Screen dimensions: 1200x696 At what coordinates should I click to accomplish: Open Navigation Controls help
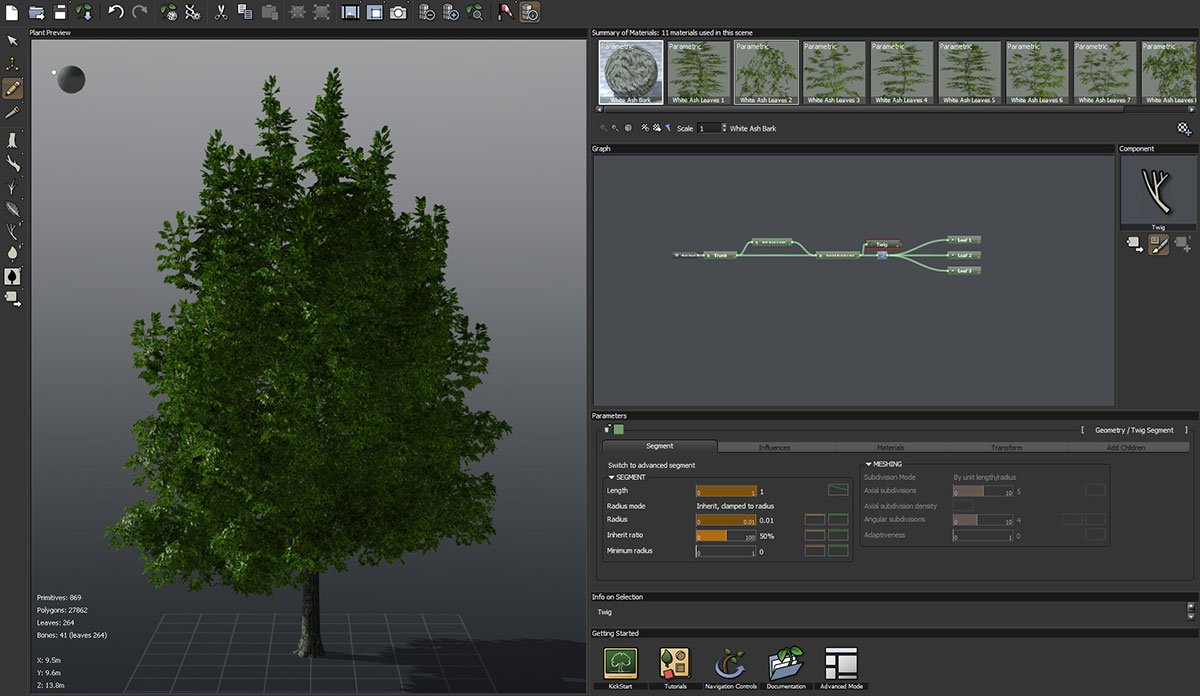(x=729, y=666)
